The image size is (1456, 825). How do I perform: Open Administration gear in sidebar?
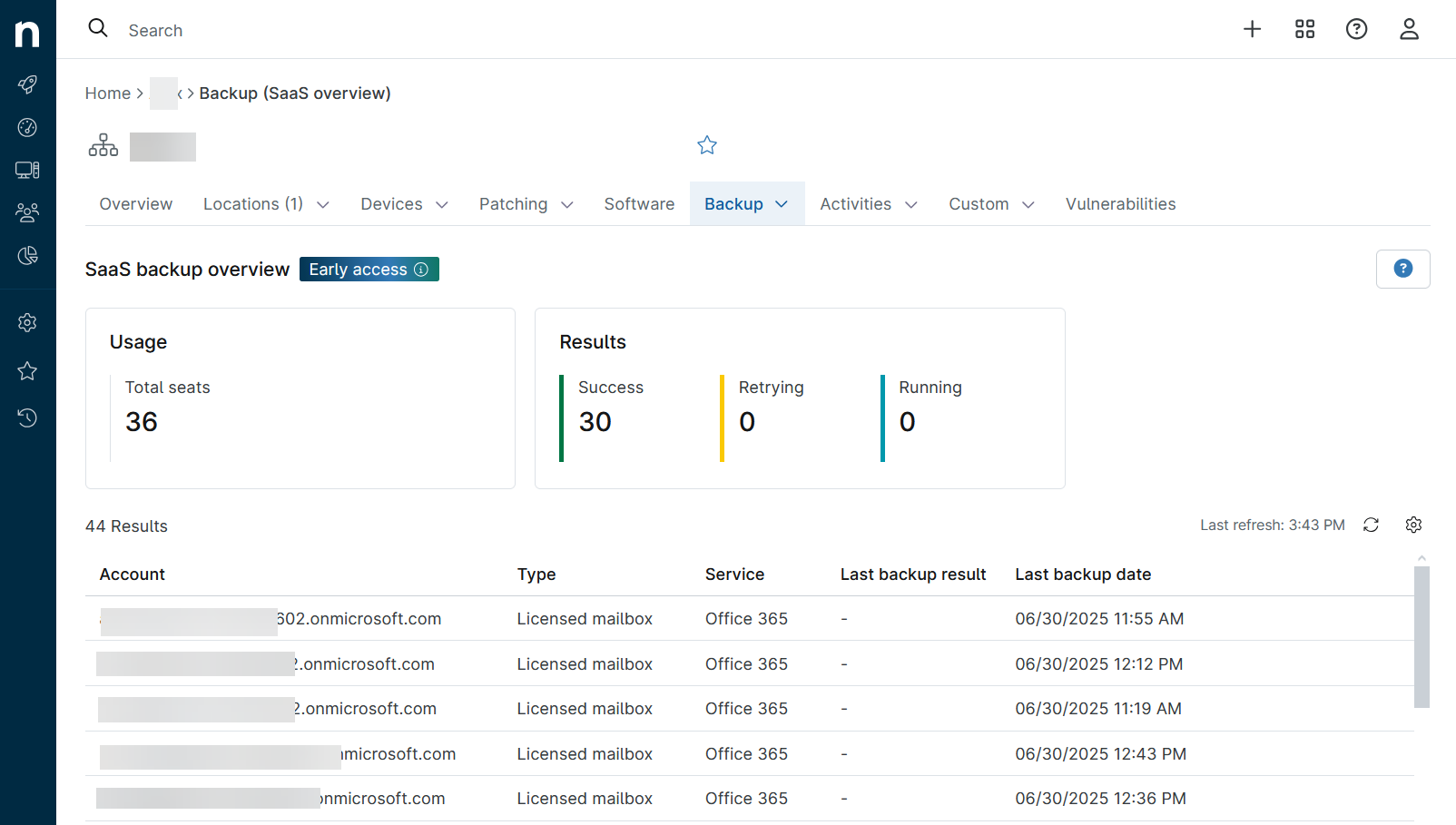pyautogui.click(x=27, y=322)
